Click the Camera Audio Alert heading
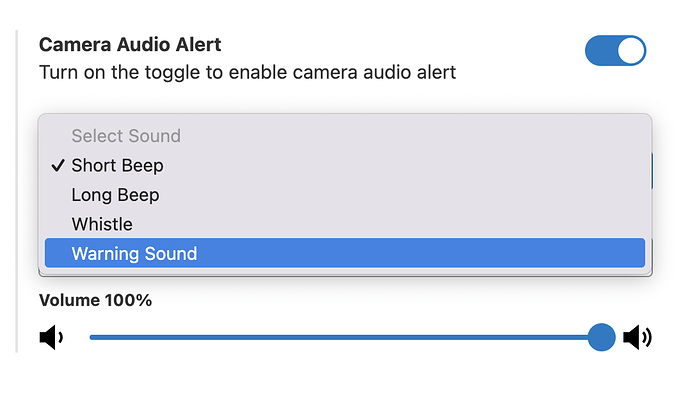This screenshot has height=393, width=690. (130, 44)
